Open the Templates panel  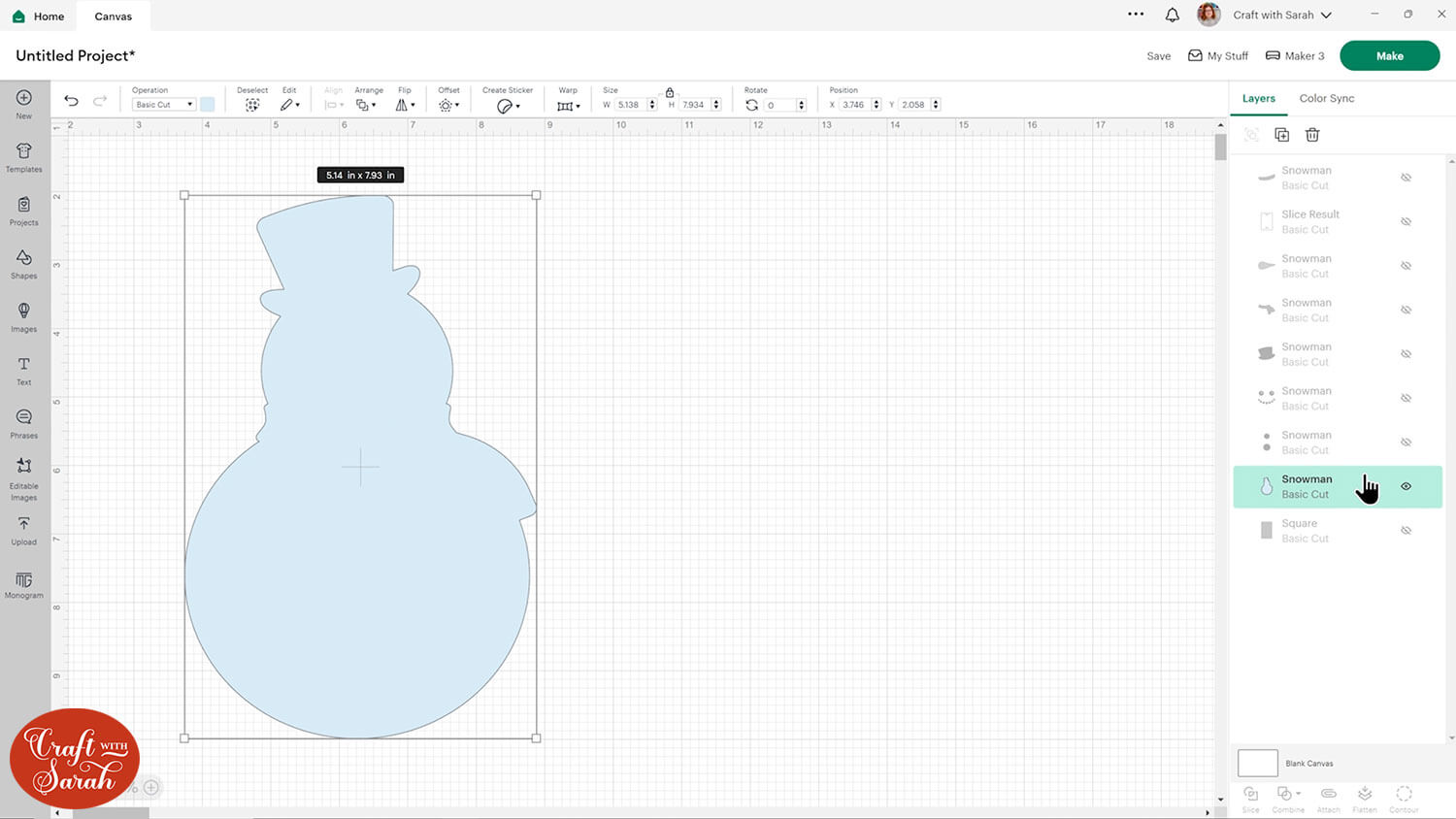click(x=24, y=156)
